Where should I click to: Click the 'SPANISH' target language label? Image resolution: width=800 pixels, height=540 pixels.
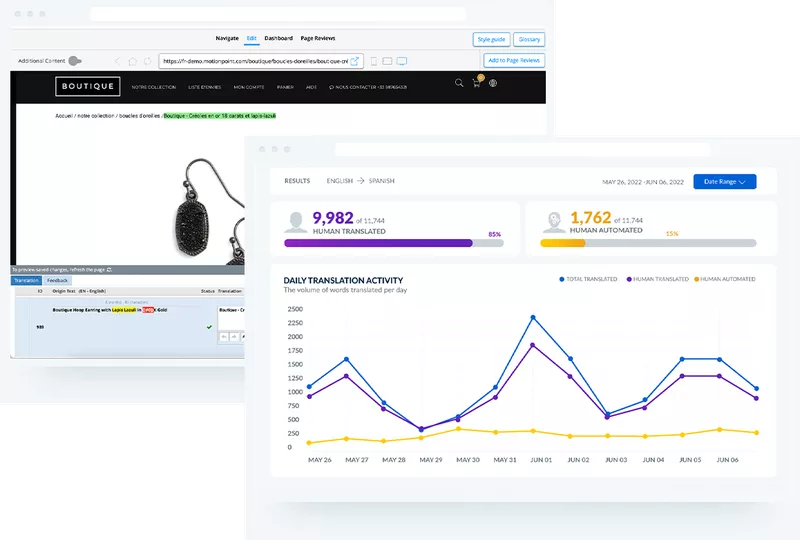(x=382, y=181)
